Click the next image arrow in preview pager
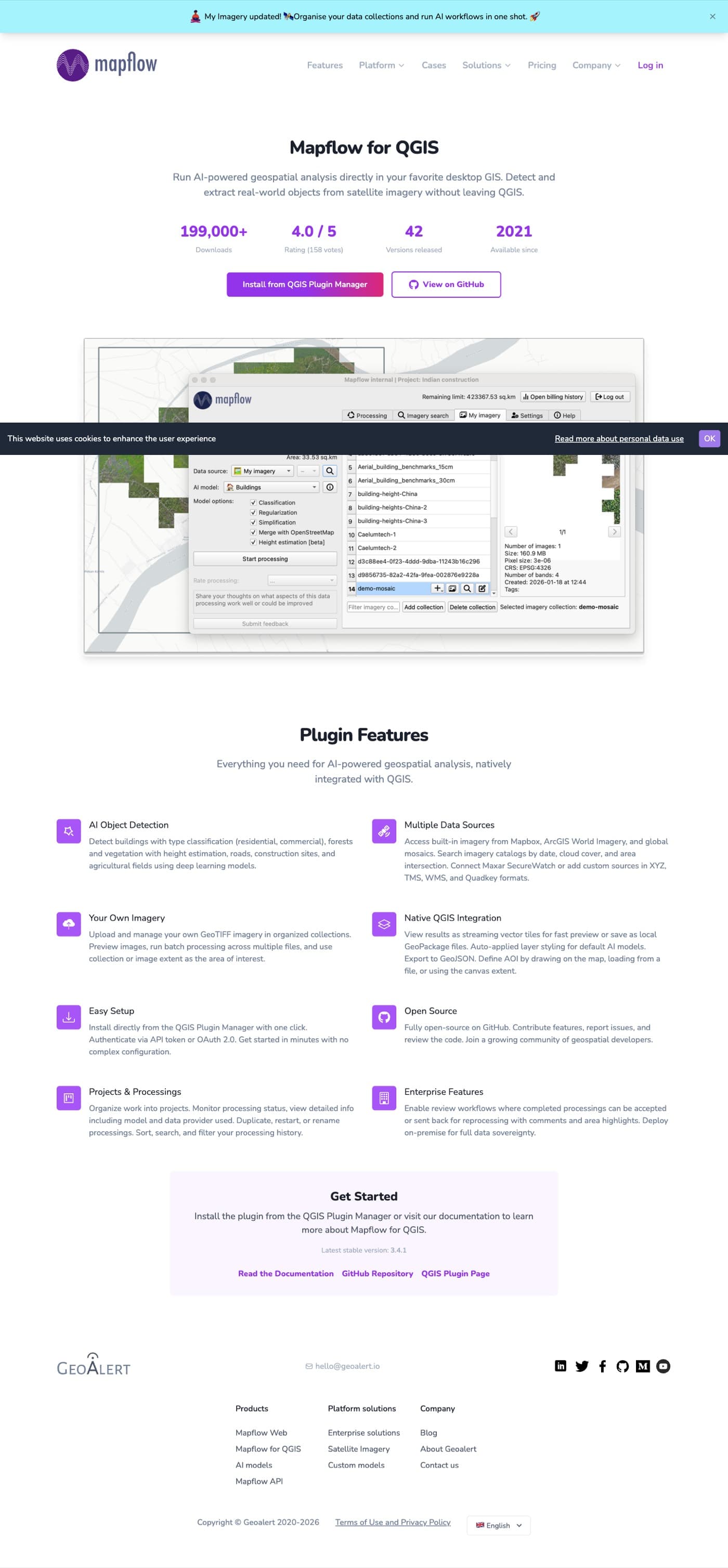Screen dimensions: 728x1568 615,532
